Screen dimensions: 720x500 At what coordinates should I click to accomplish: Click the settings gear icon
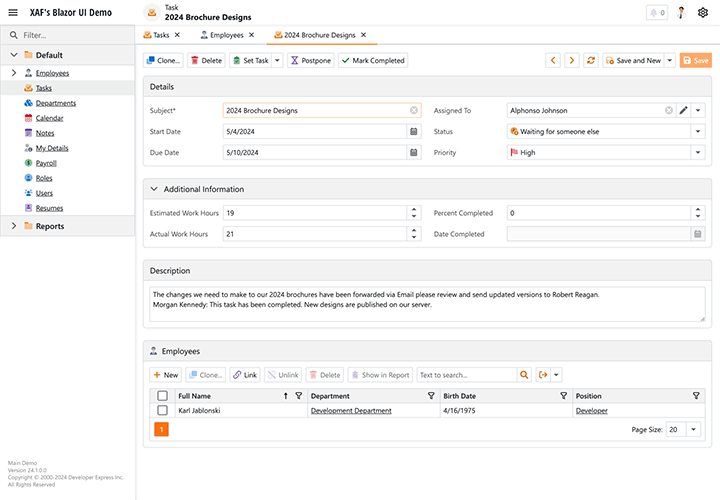pyautogui.click(x=702, y=13)
